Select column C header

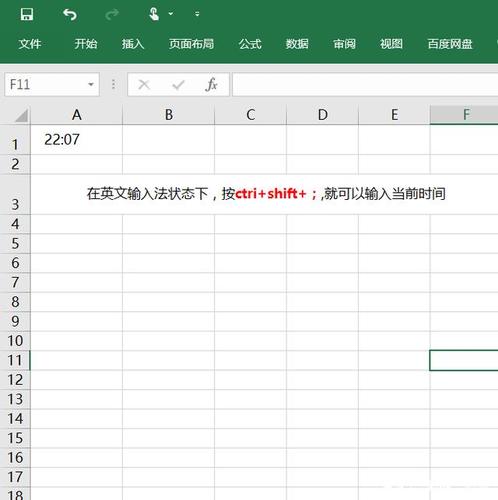pos(251,115)
